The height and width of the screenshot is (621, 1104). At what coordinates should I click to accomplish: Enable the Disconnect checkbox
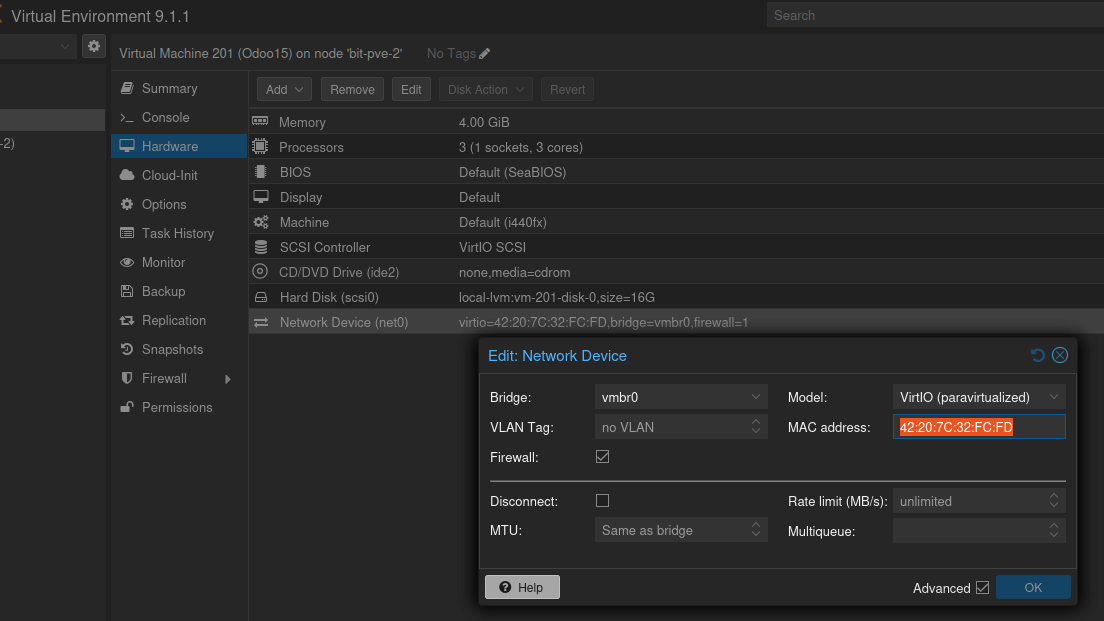click(x=602, y=501)
